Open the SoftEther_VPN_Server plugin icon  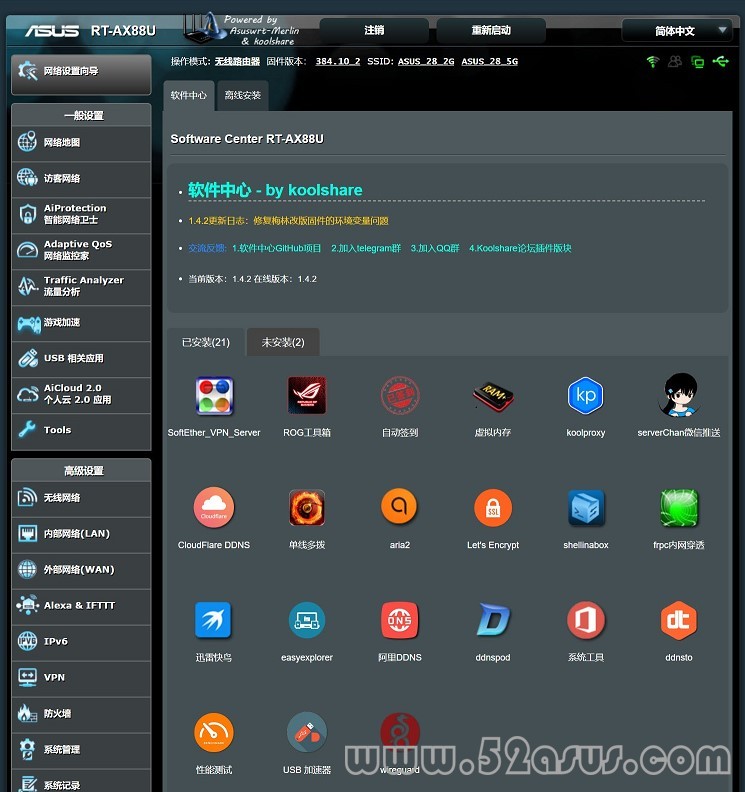point(214,395)
